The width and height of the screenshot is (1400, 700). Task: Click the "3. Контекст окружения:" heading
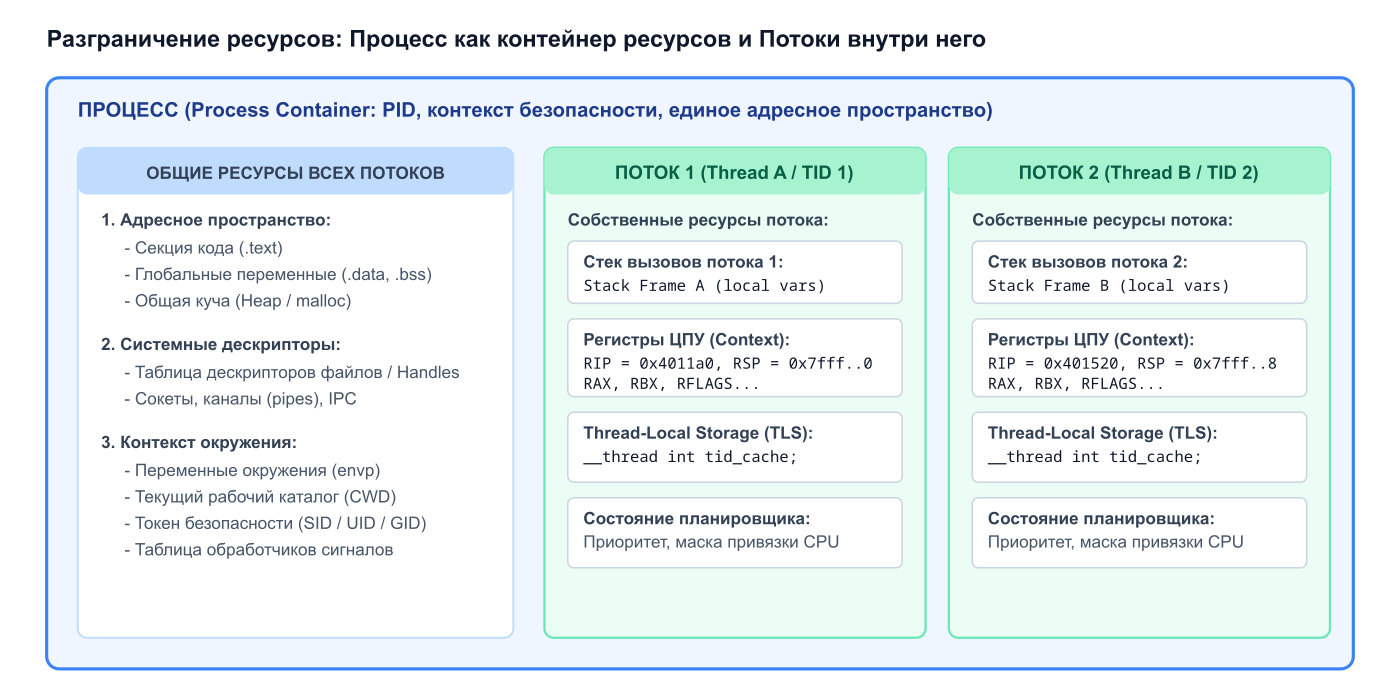coord(199,442)
